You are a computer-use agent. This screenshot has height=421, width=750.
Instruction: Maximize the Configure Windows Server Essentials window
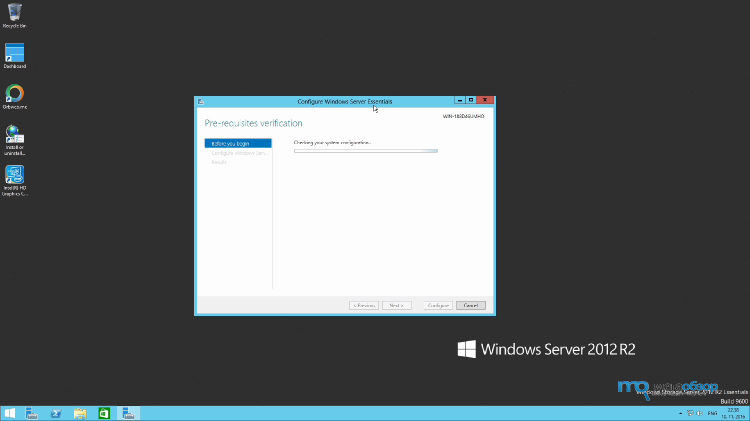[x=471, y=100]
